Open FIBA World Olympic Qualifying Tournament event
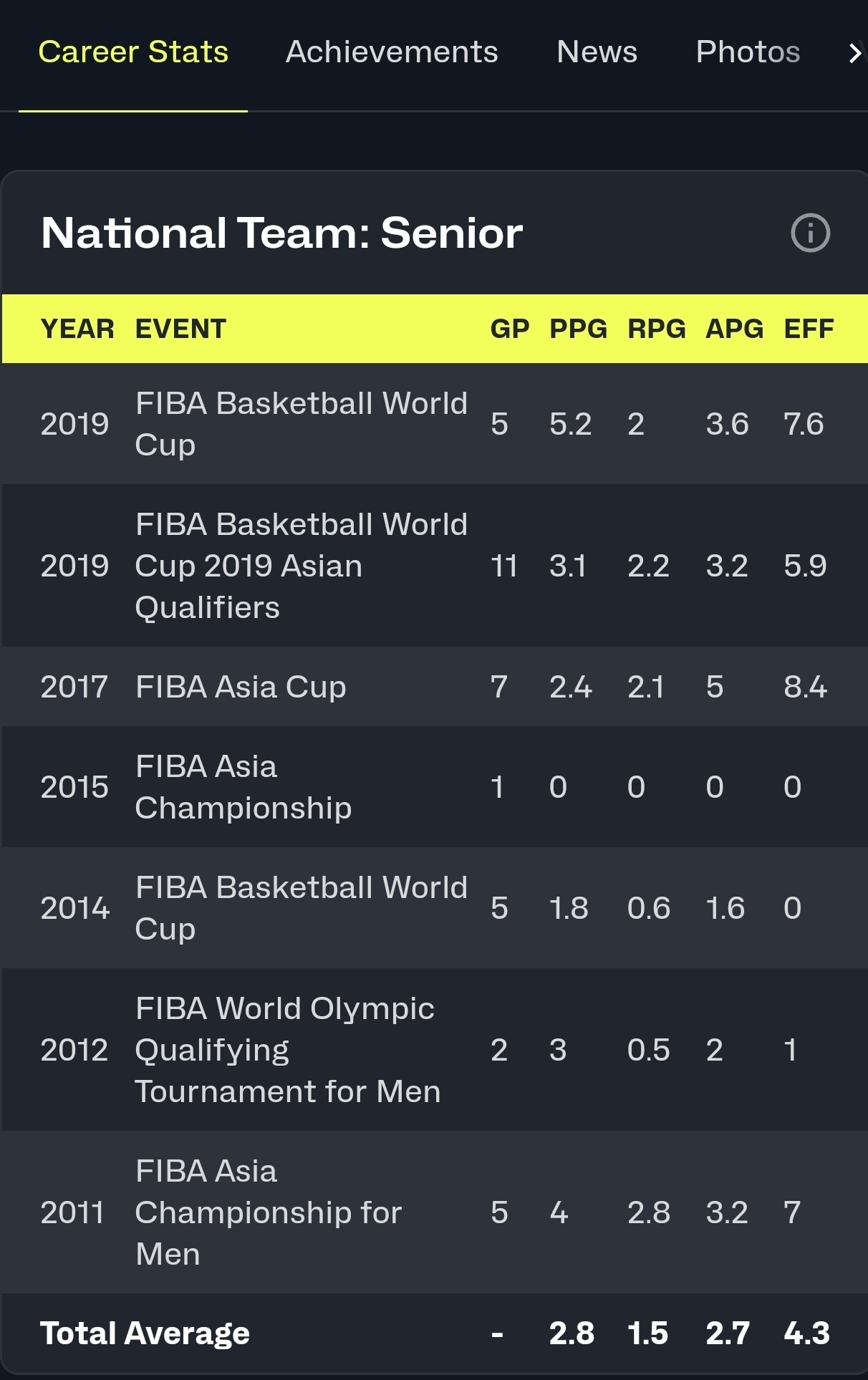The height and width of the screenshot is (1380, 868). (287, 1050)
